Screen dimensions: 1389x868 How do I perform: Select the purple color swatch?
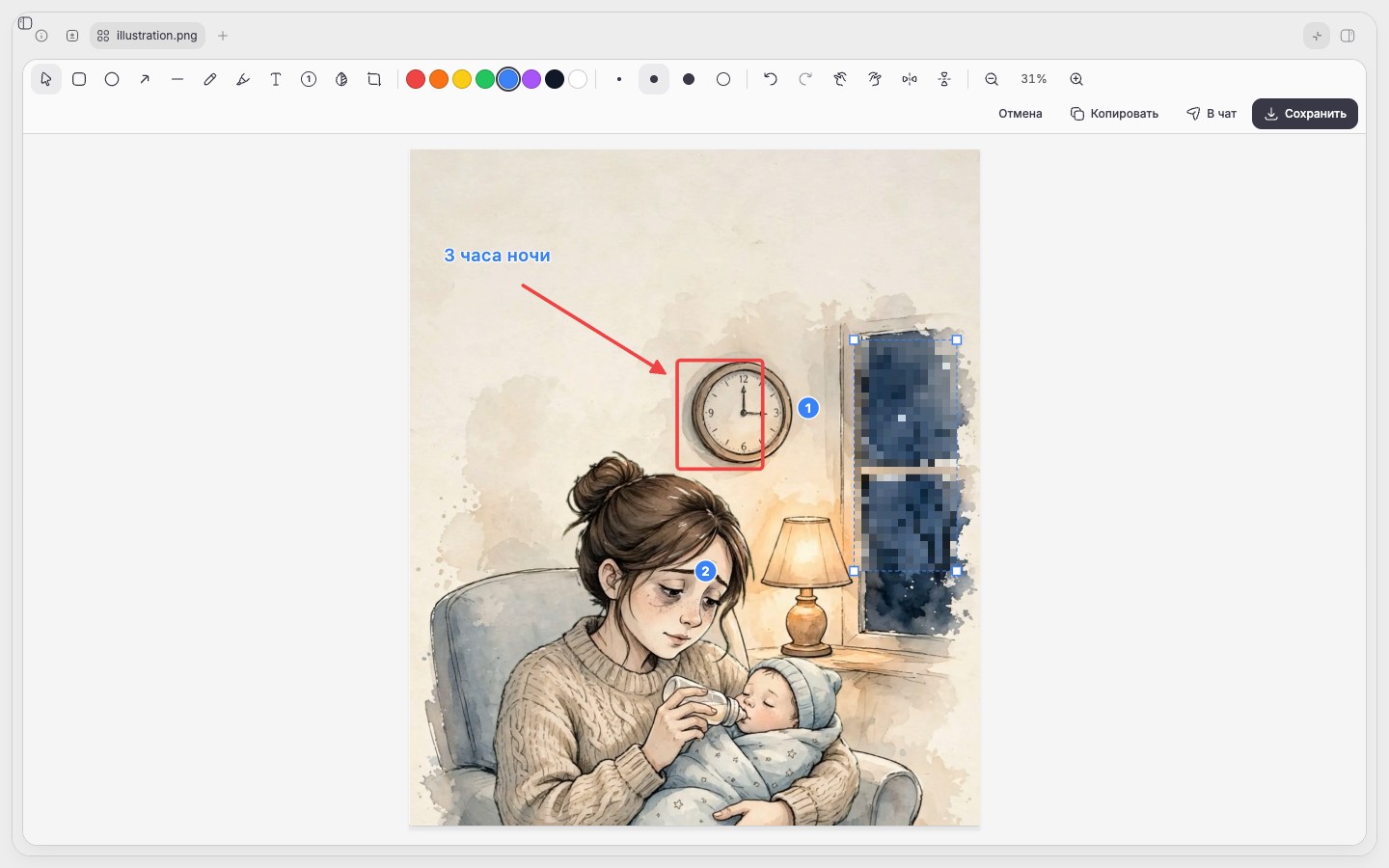[531, 79]
